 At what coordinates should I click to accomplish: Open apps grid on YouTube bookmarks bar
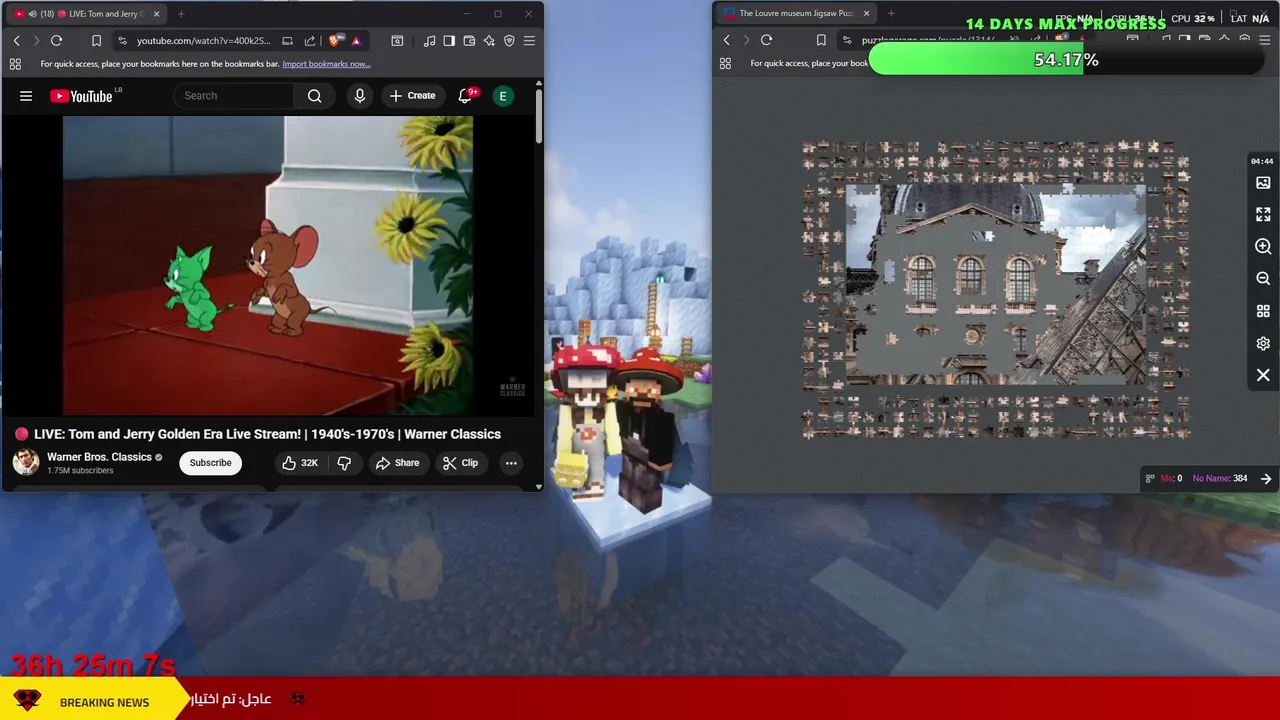coord(15,64)
